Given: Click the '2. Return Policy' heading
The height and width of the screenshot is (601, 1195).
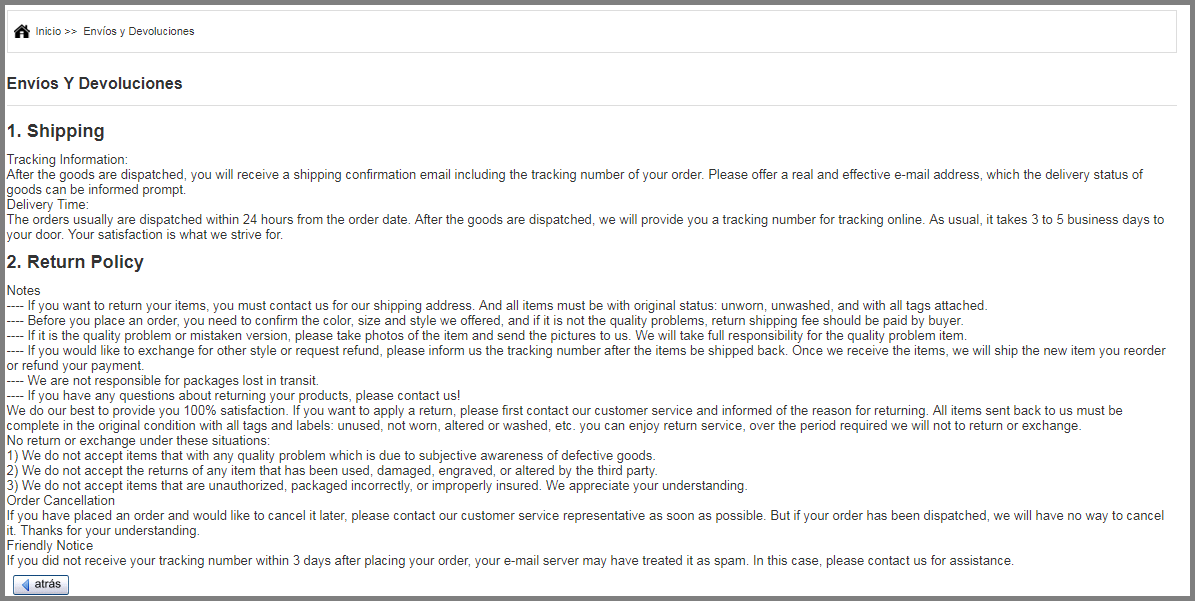Looking at the screenshot, I should [x=76, y=262].
